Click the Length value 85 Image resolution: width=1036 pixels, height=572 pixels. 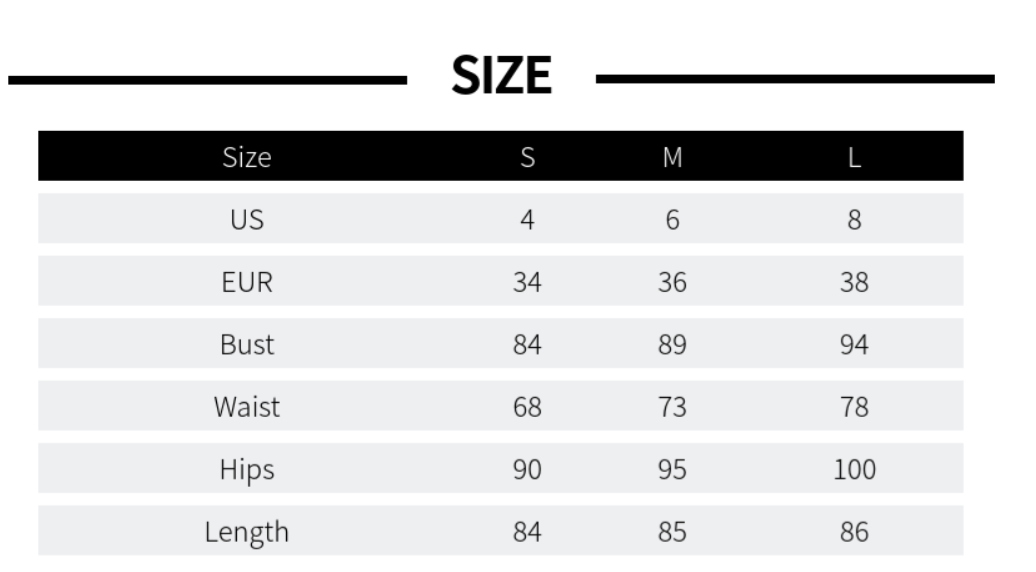point(672,532)
